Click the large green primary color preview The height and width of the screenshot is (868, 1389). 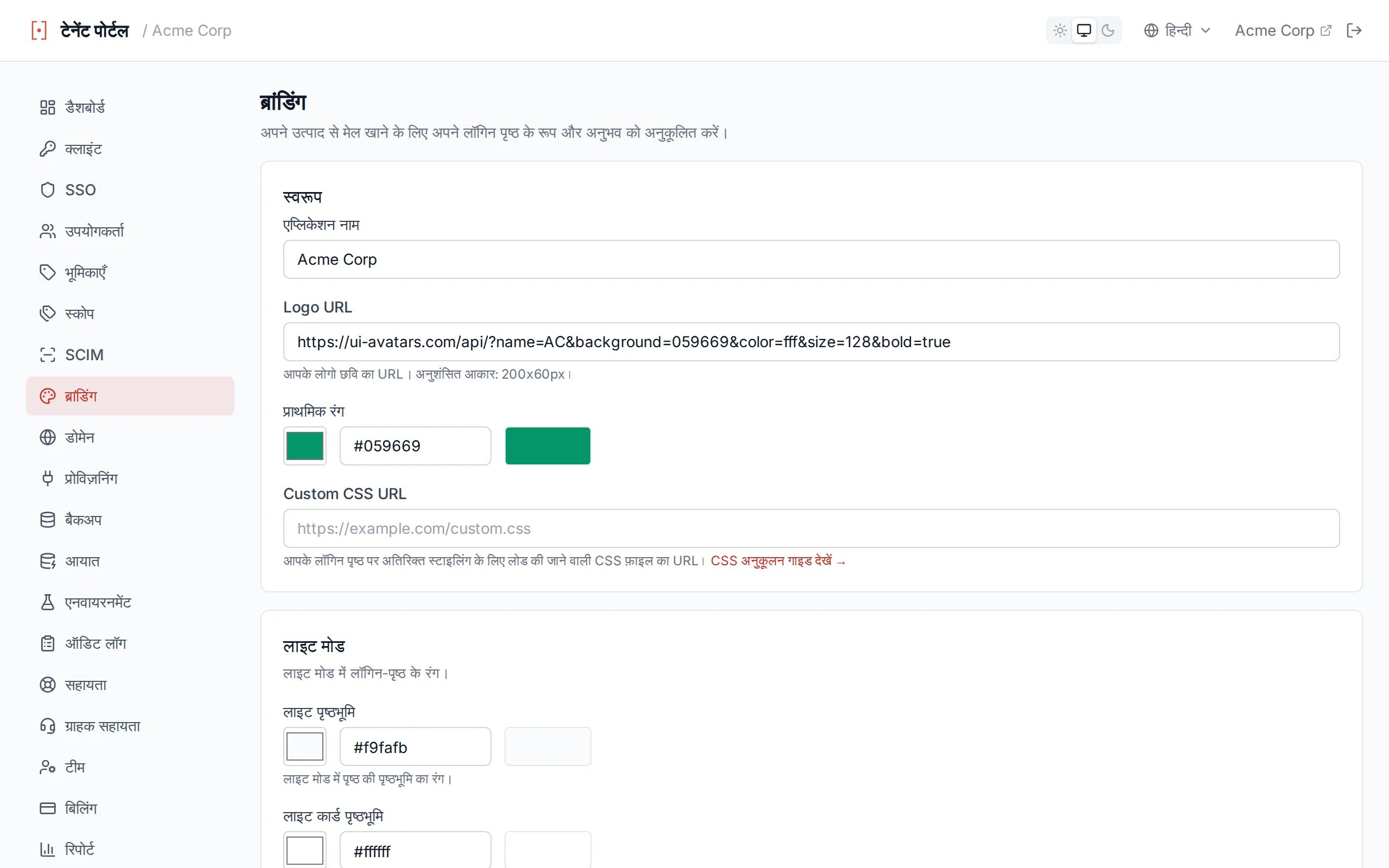tap(547, 446)
